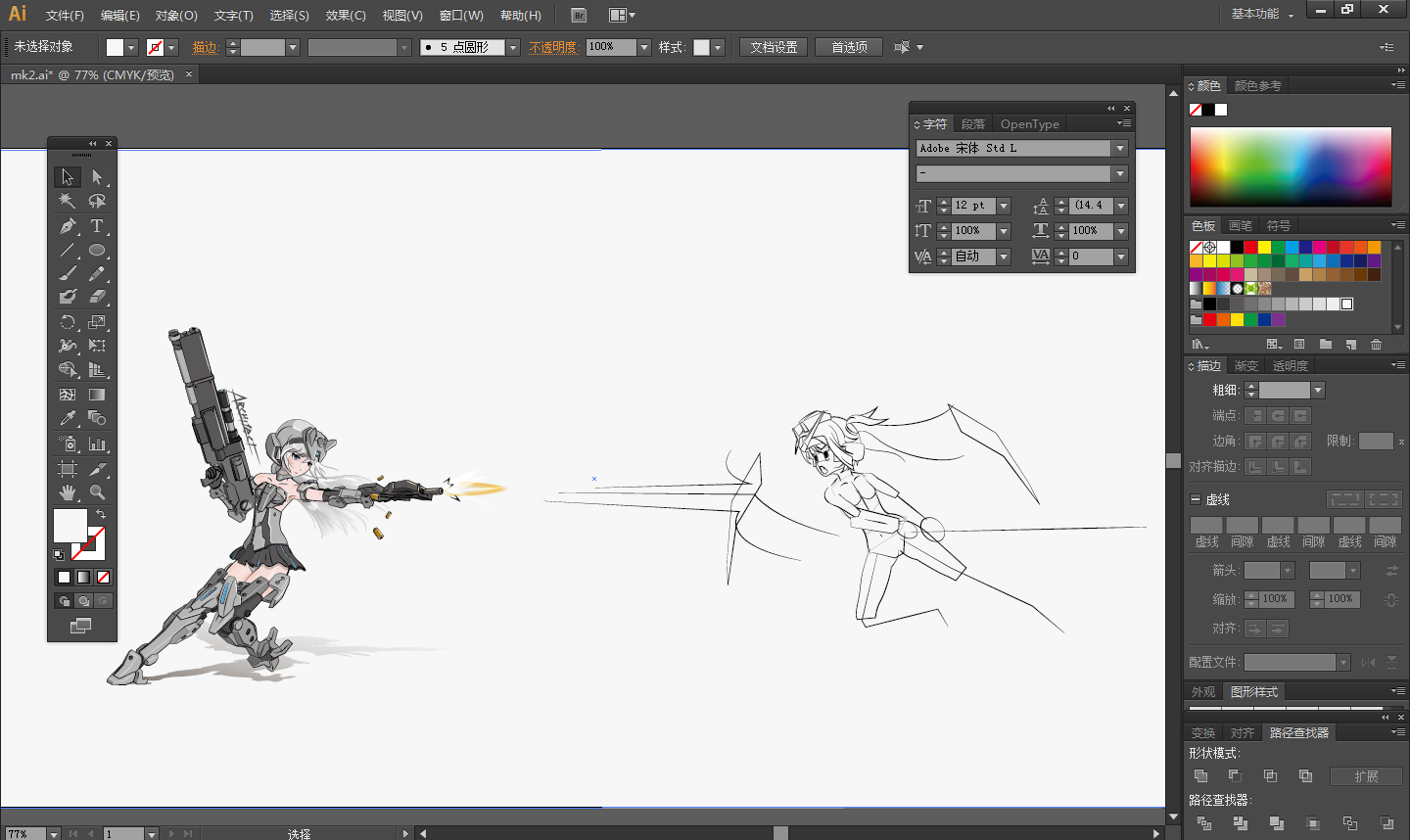This screenshot has height=840, width=1410.
Task: Choose the Ellipse shape tool
Action: coord(97,251)
